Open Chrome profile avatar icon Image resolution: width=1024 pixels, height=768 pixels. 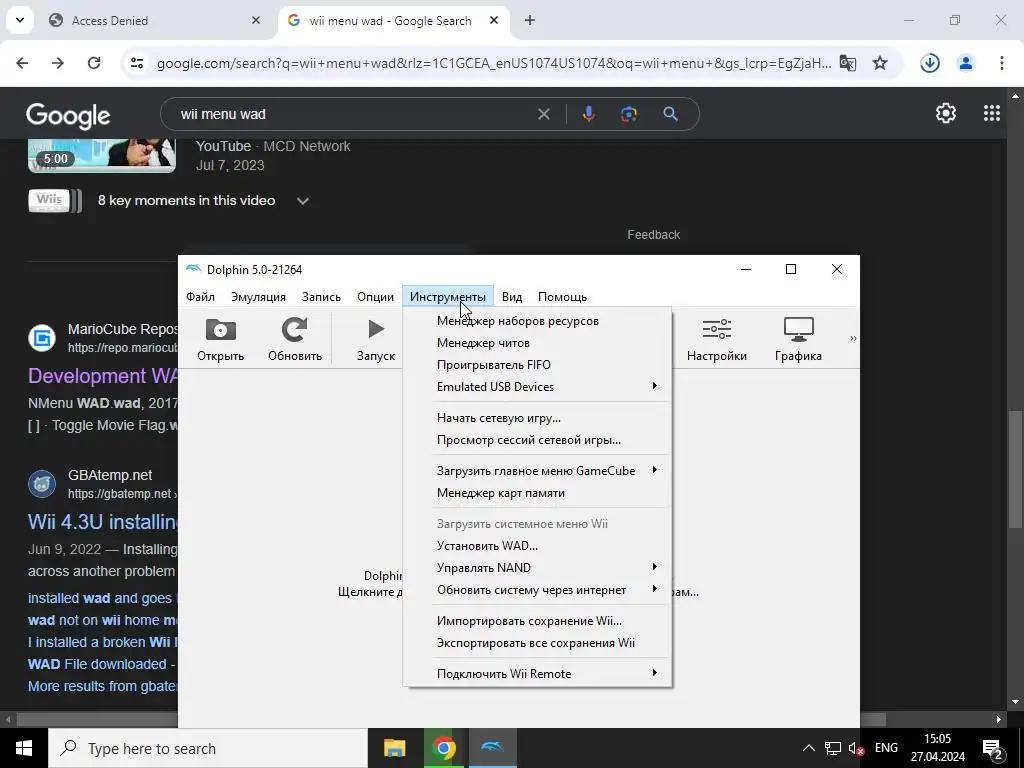[966, 63]
